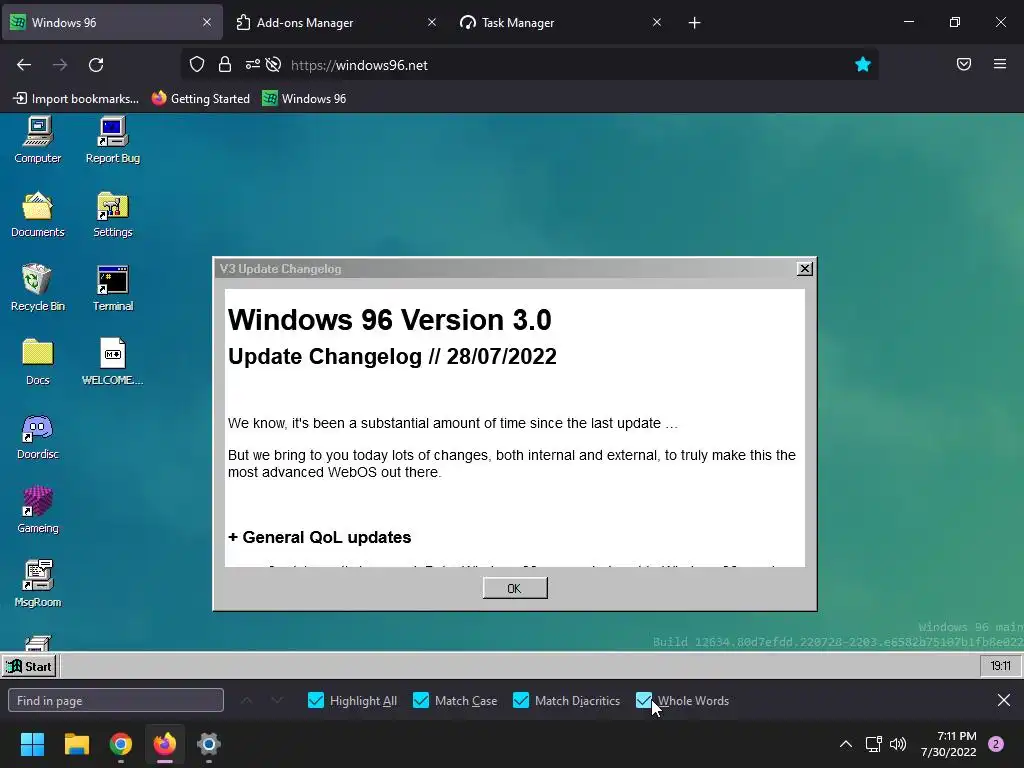Click the blocked autoplay icon in the address bar
Screen dimensions: 1024x768
pos(274,65)
